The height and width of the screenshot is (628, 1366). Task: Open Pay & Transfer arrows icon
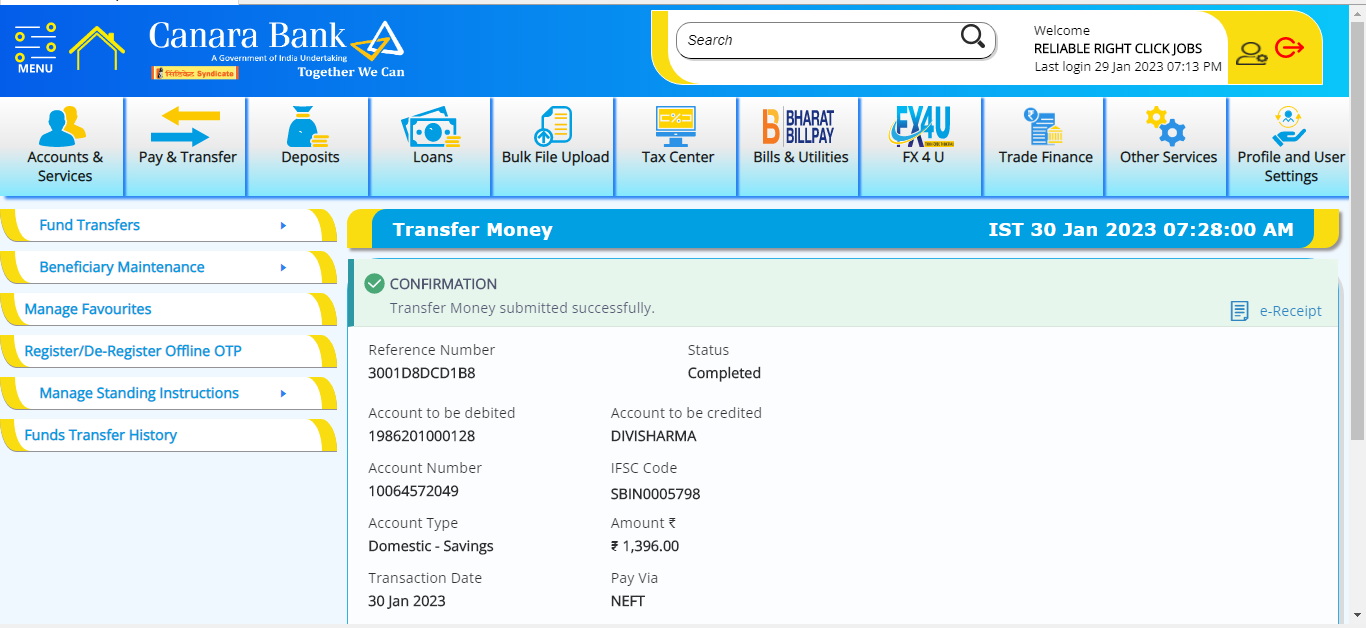(186, 126)
